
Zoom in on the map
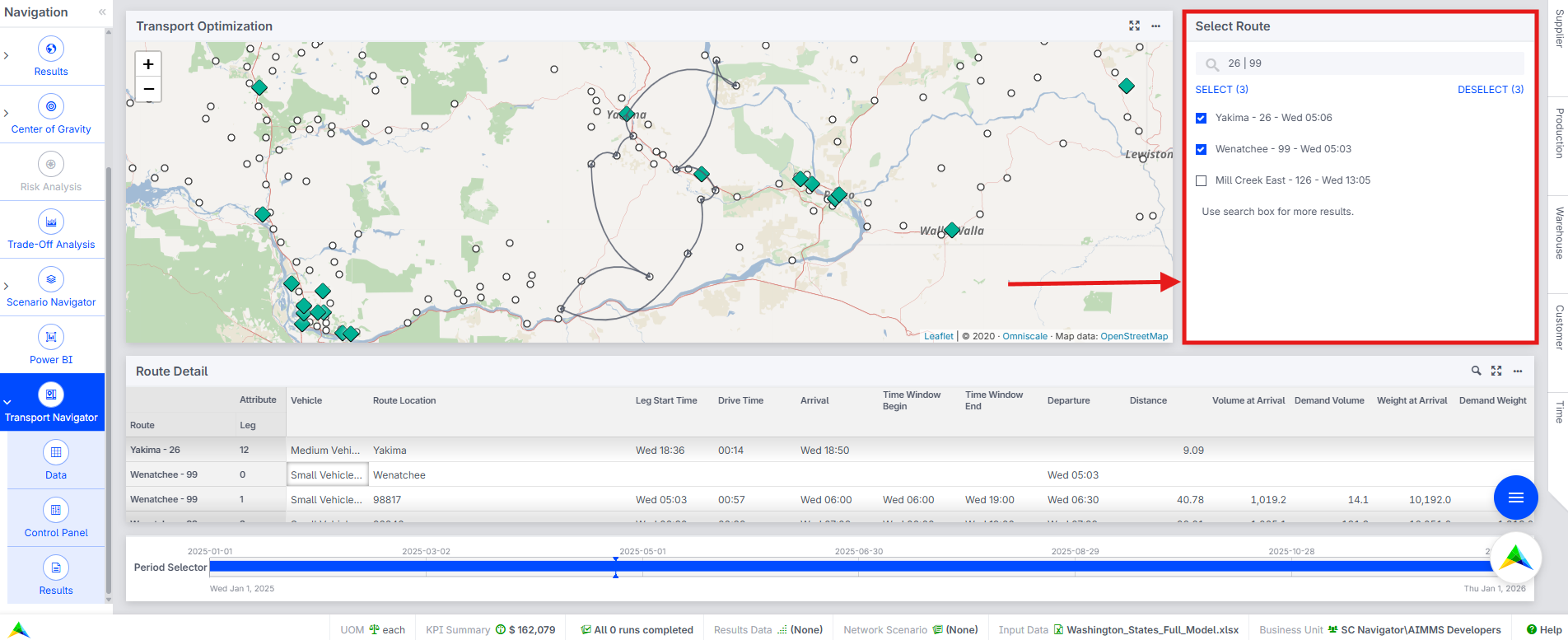148,63
